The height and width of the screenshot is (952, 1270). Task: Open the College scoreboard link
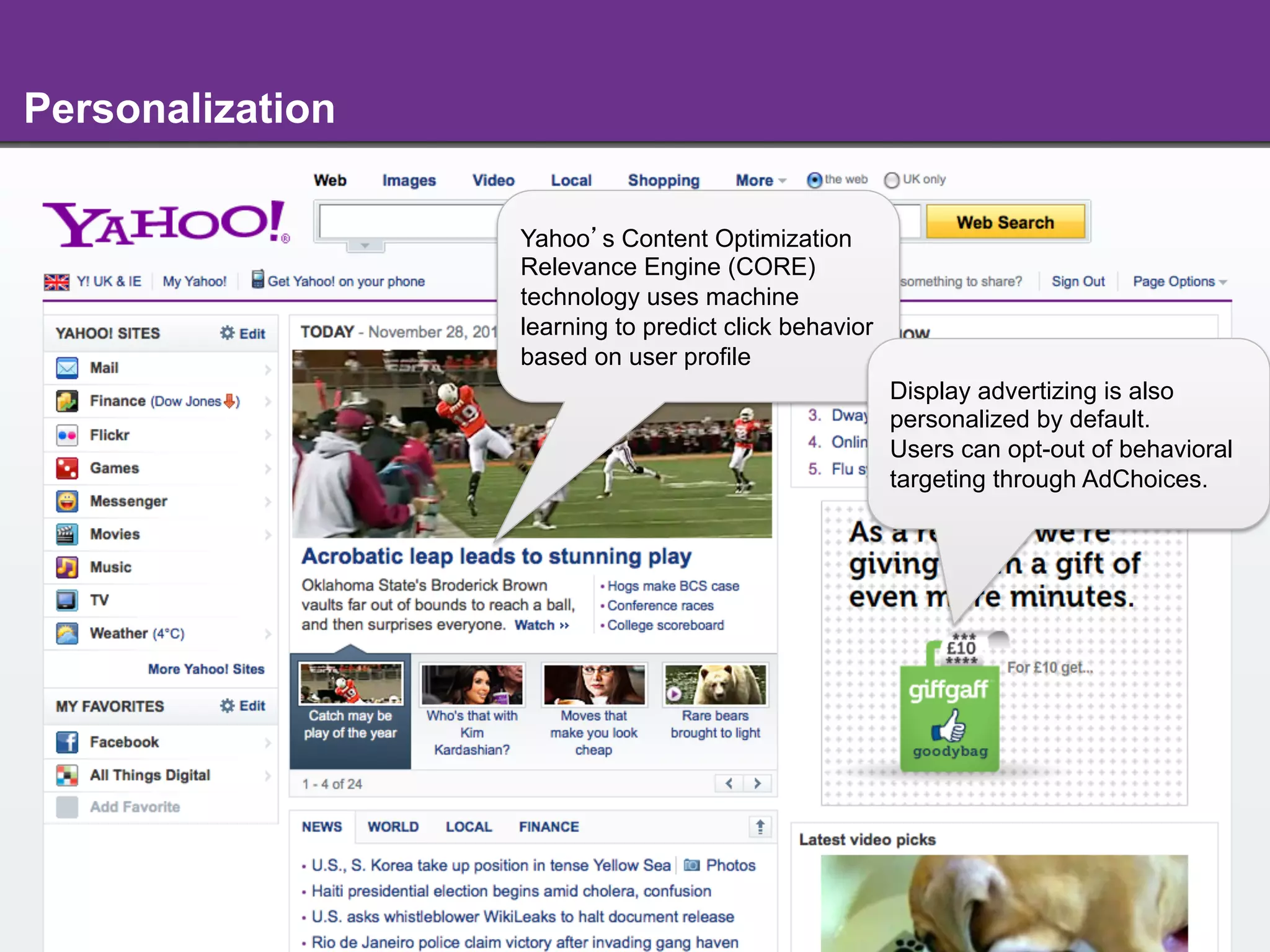pyautogui.click(x=665, y=625)
